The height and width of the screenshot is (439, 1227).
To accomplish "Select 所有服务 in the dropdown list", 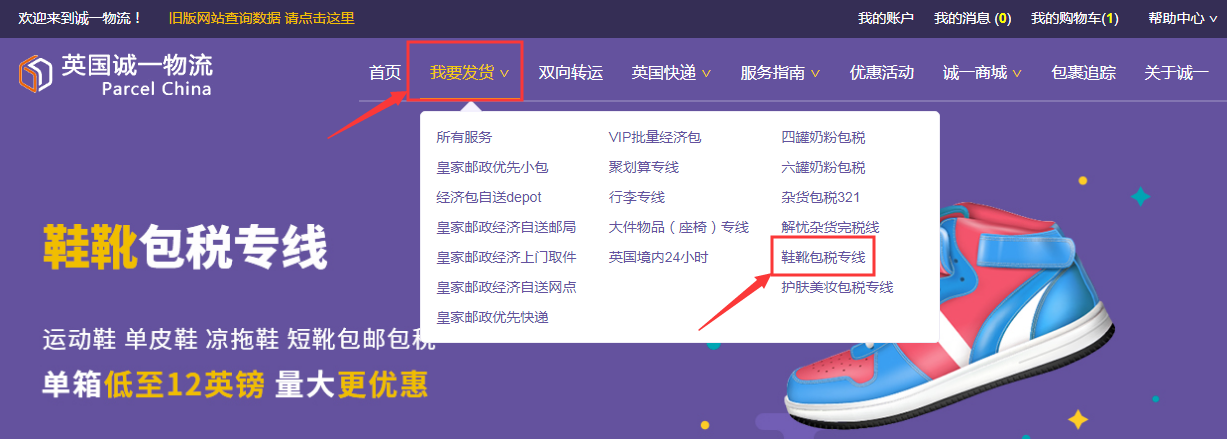I will (x=464, y=137).
